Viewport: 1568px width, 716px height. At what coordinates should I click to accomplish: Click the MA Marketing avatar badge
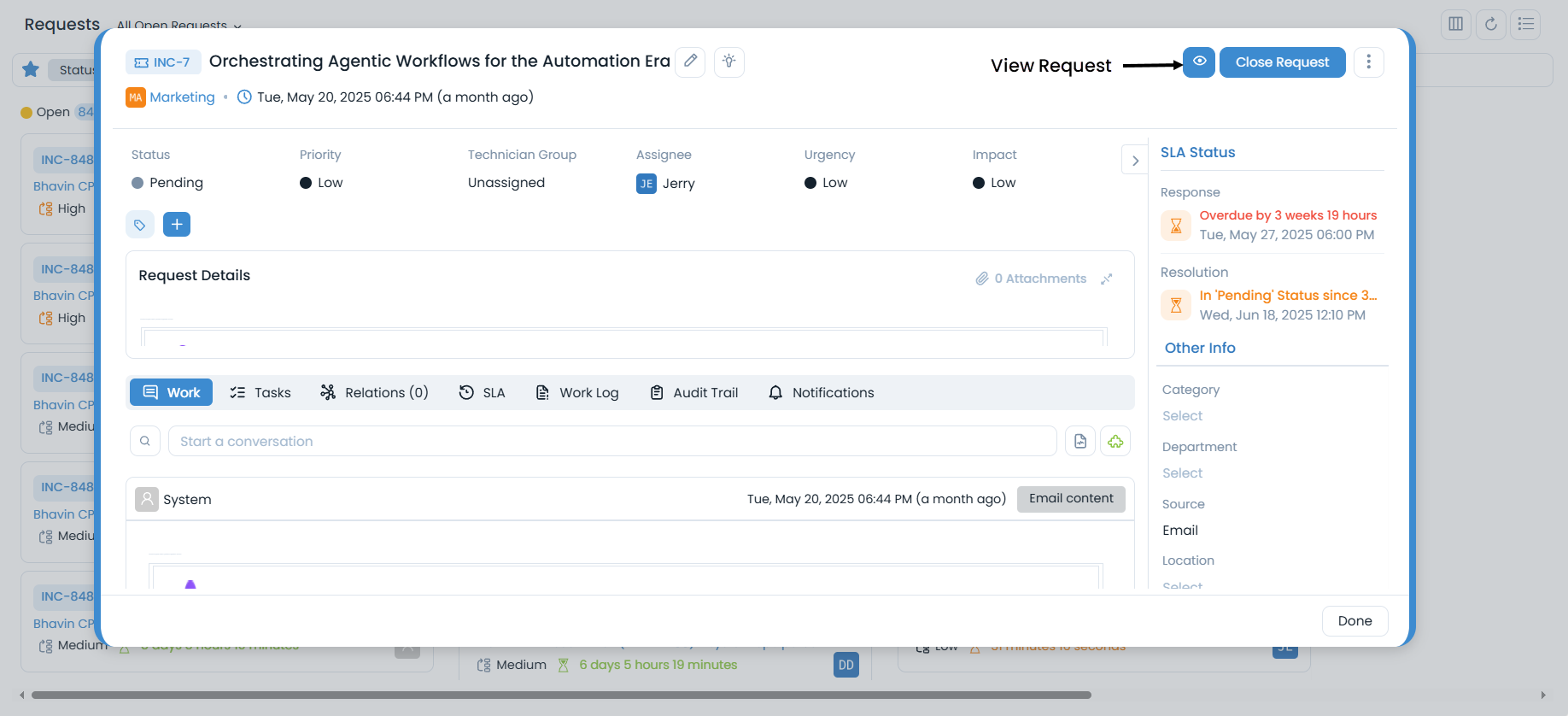[136, 97]
